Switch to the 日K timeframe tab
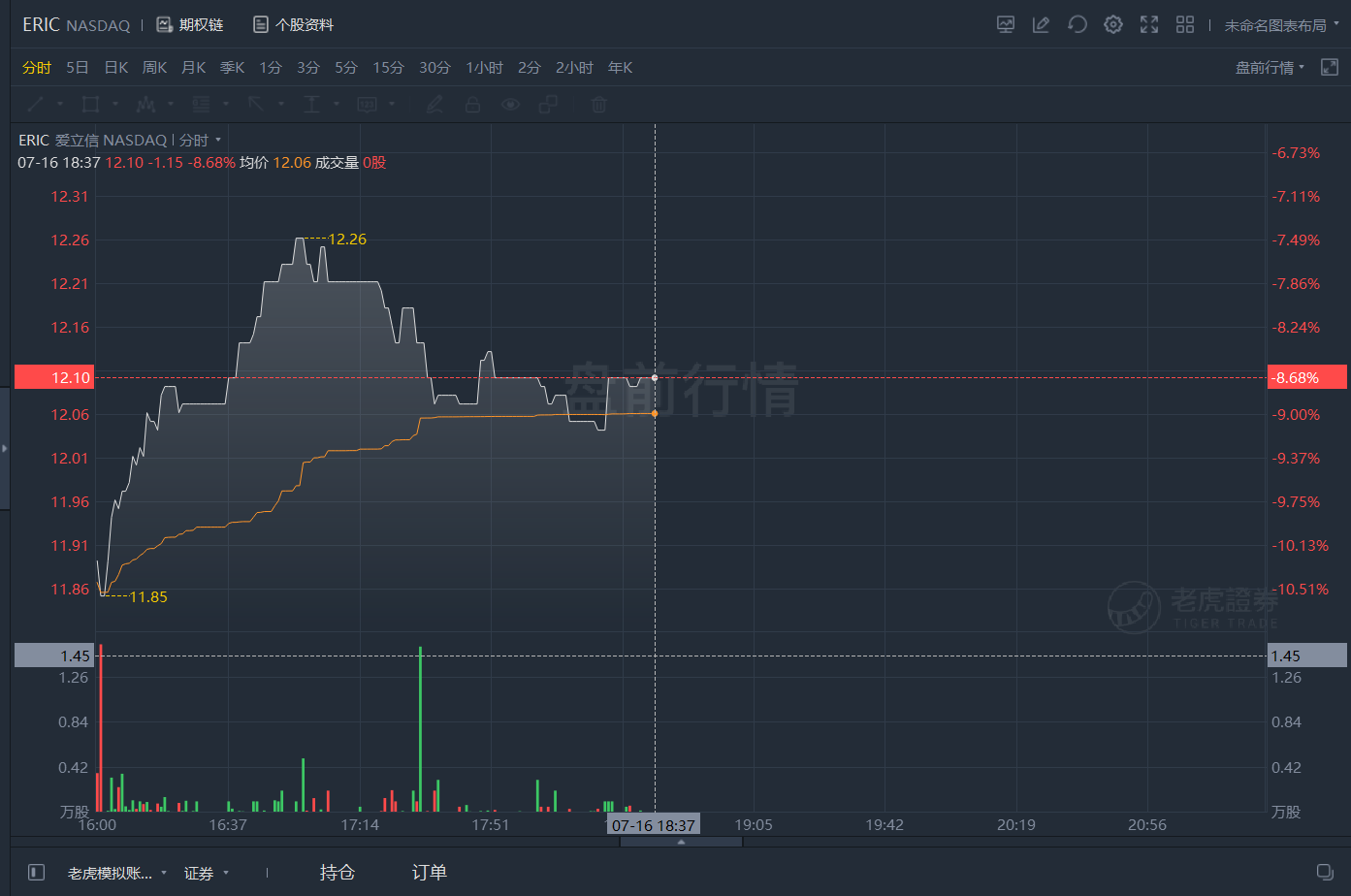The height and width of the screenshot is (896, 1351). coord(116,67)
